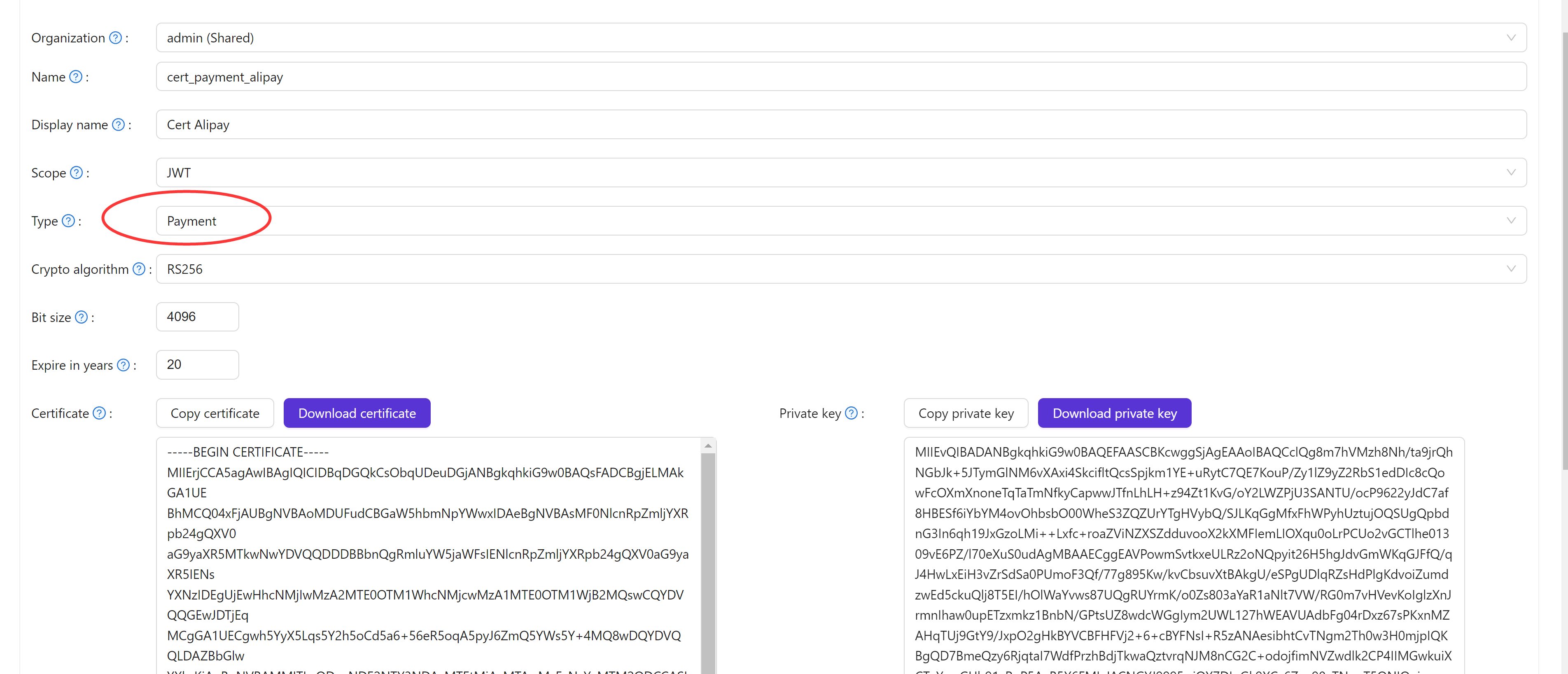The width and height of the screenshot is (1568, 674).
Task: Click Crypto algorithm help icon
Action: click(139, 269)
